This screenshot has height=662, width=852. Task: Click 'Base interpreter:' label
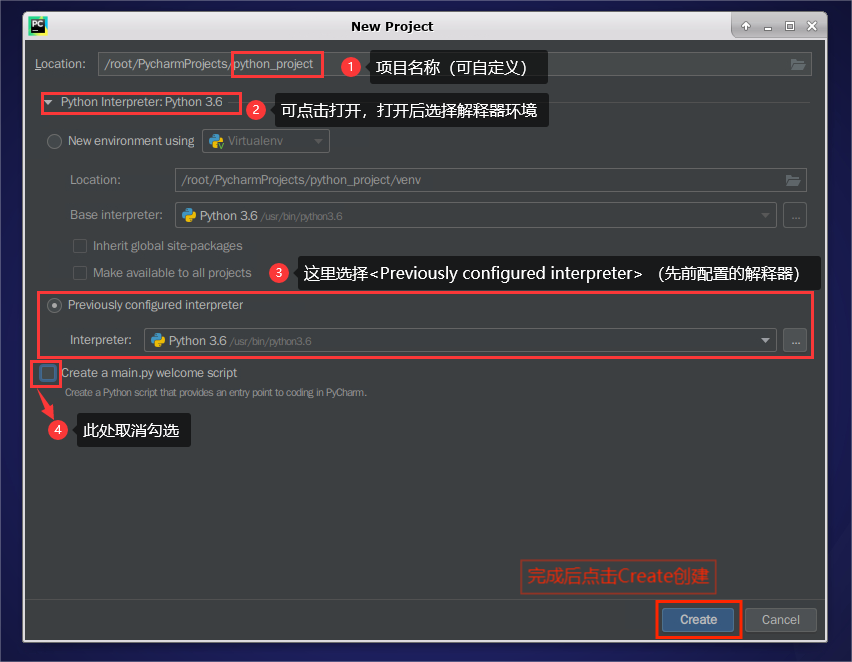tap(116, 215)
